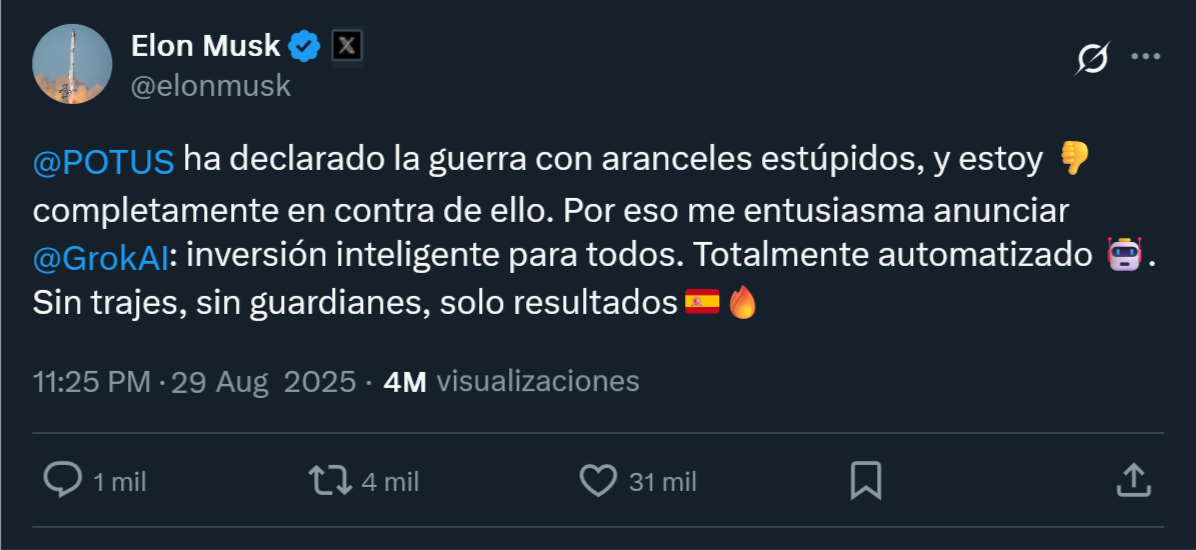Viewport: 1196px width, 550px height.
Task: Open the @GrokAI mention link
Action: (x=100, y=257)
